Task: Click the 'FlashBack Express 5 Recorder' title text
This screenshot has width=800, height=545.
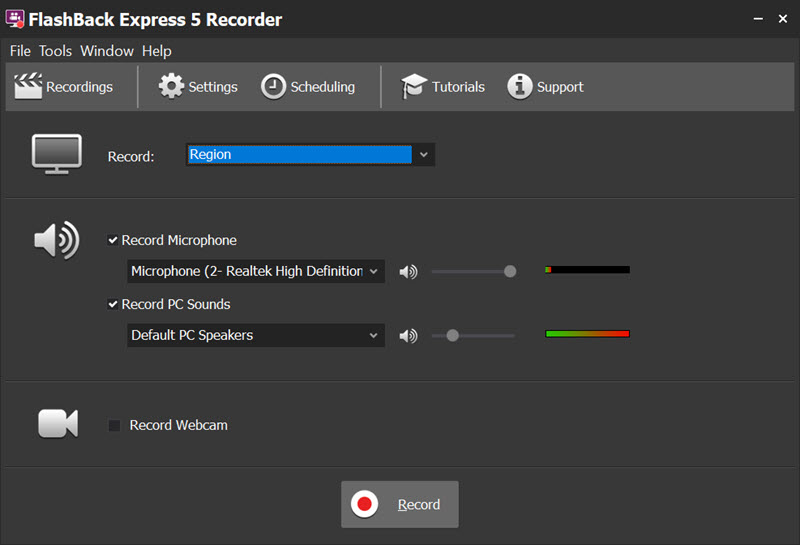Action: point(155,19)
